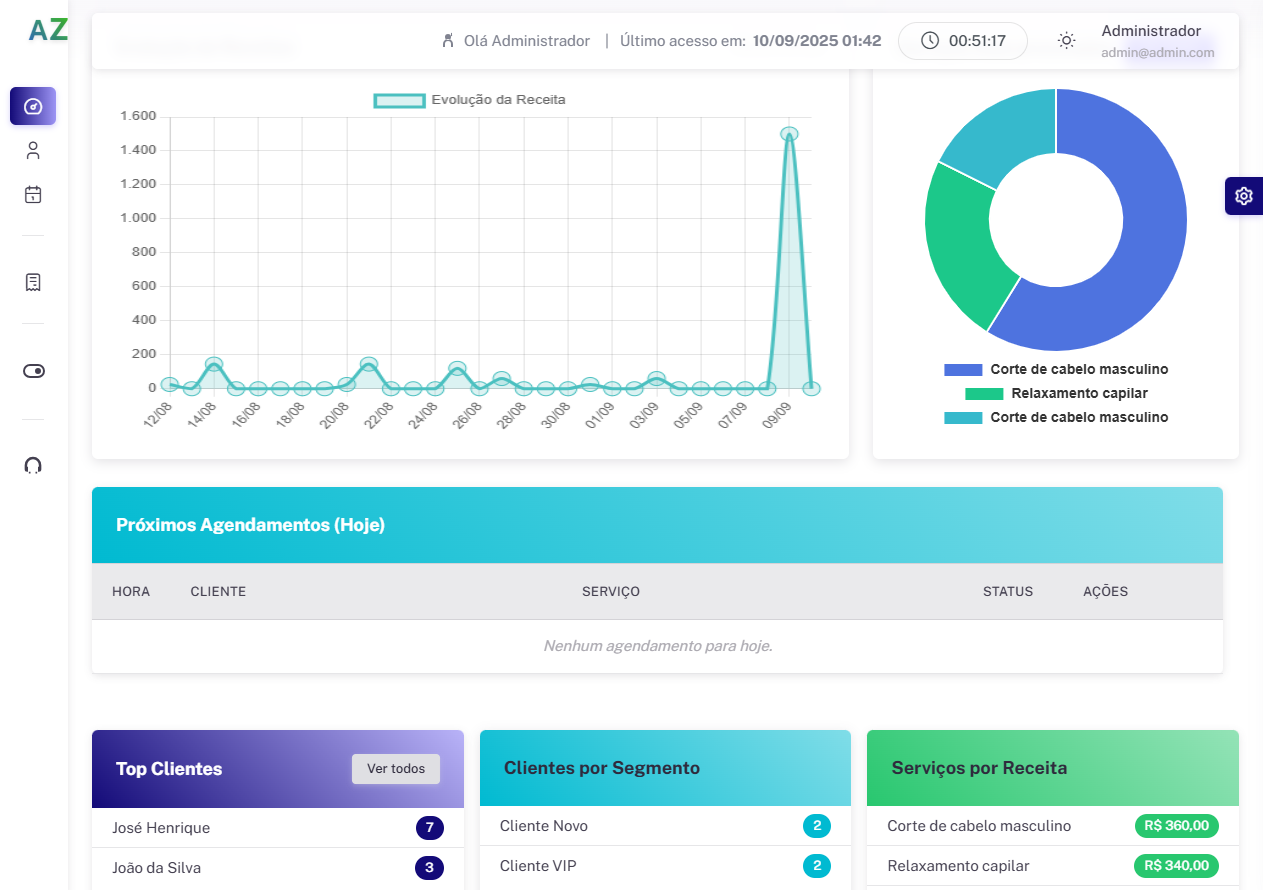Click the blue Corte de cabelo masculino swatch
1263x890 pixels.
(962, 370)
